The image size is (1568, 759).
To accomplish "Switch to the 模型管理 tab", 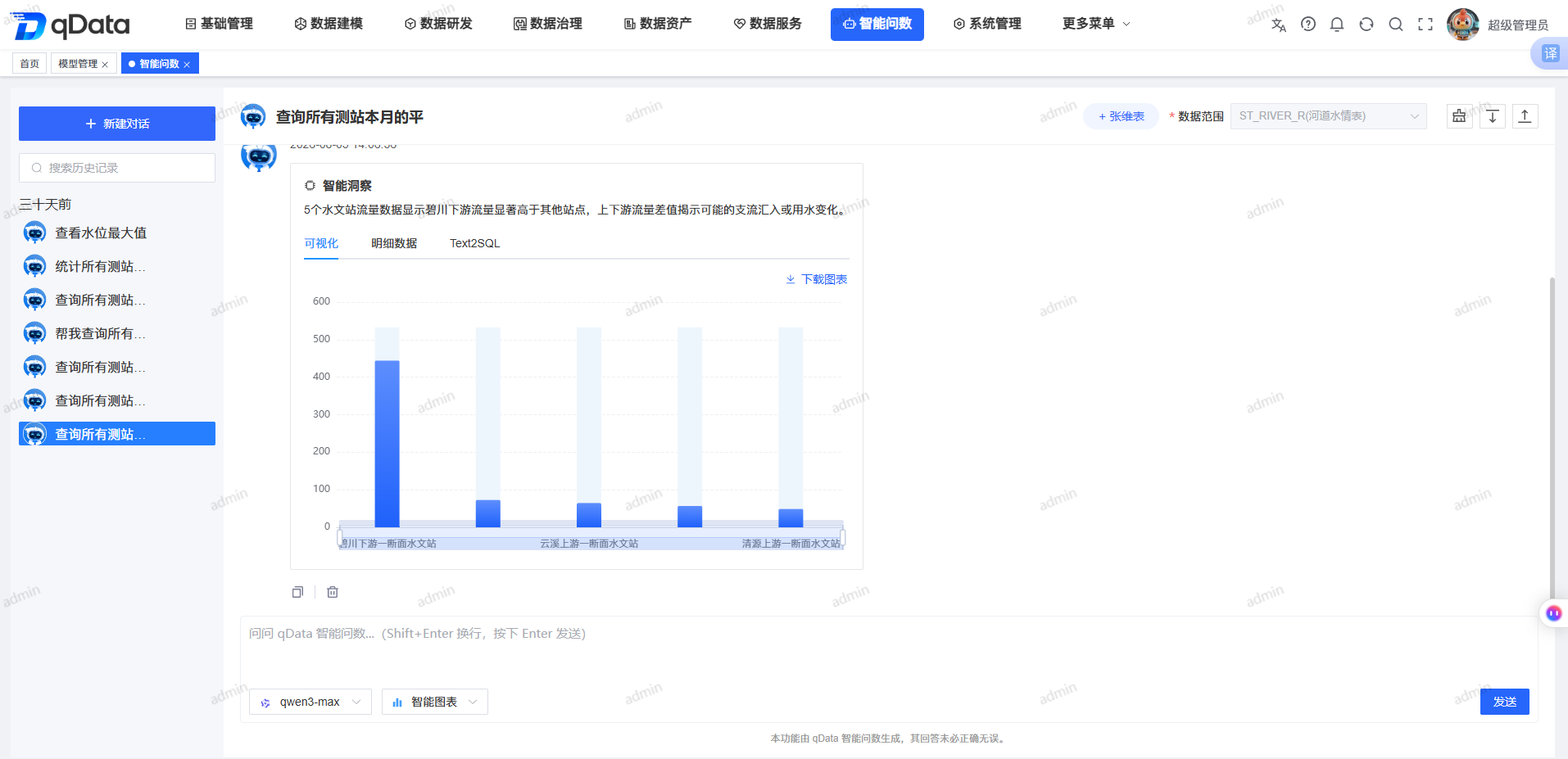I will (x=77, y=64).
